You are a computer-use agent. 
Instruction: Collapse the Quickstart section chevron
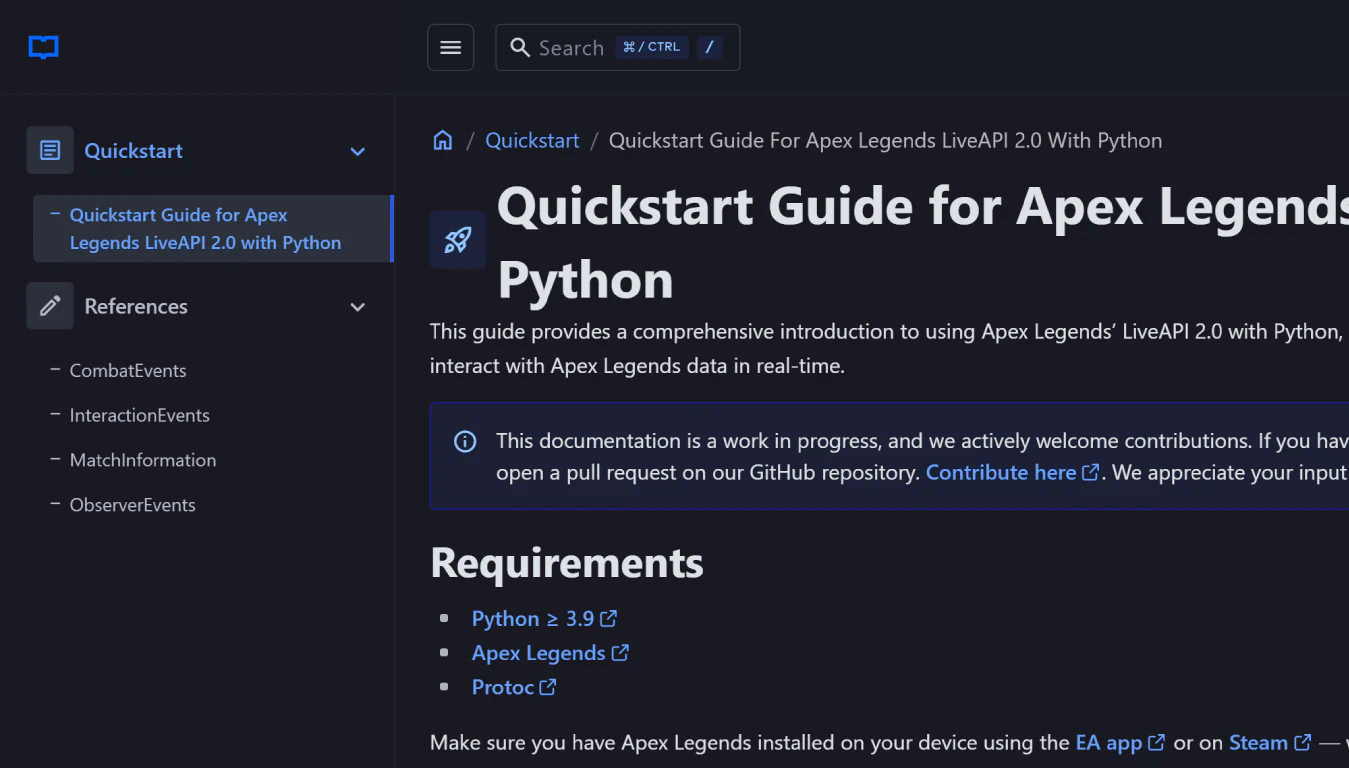pyautogui.click(x=358, y=152)
